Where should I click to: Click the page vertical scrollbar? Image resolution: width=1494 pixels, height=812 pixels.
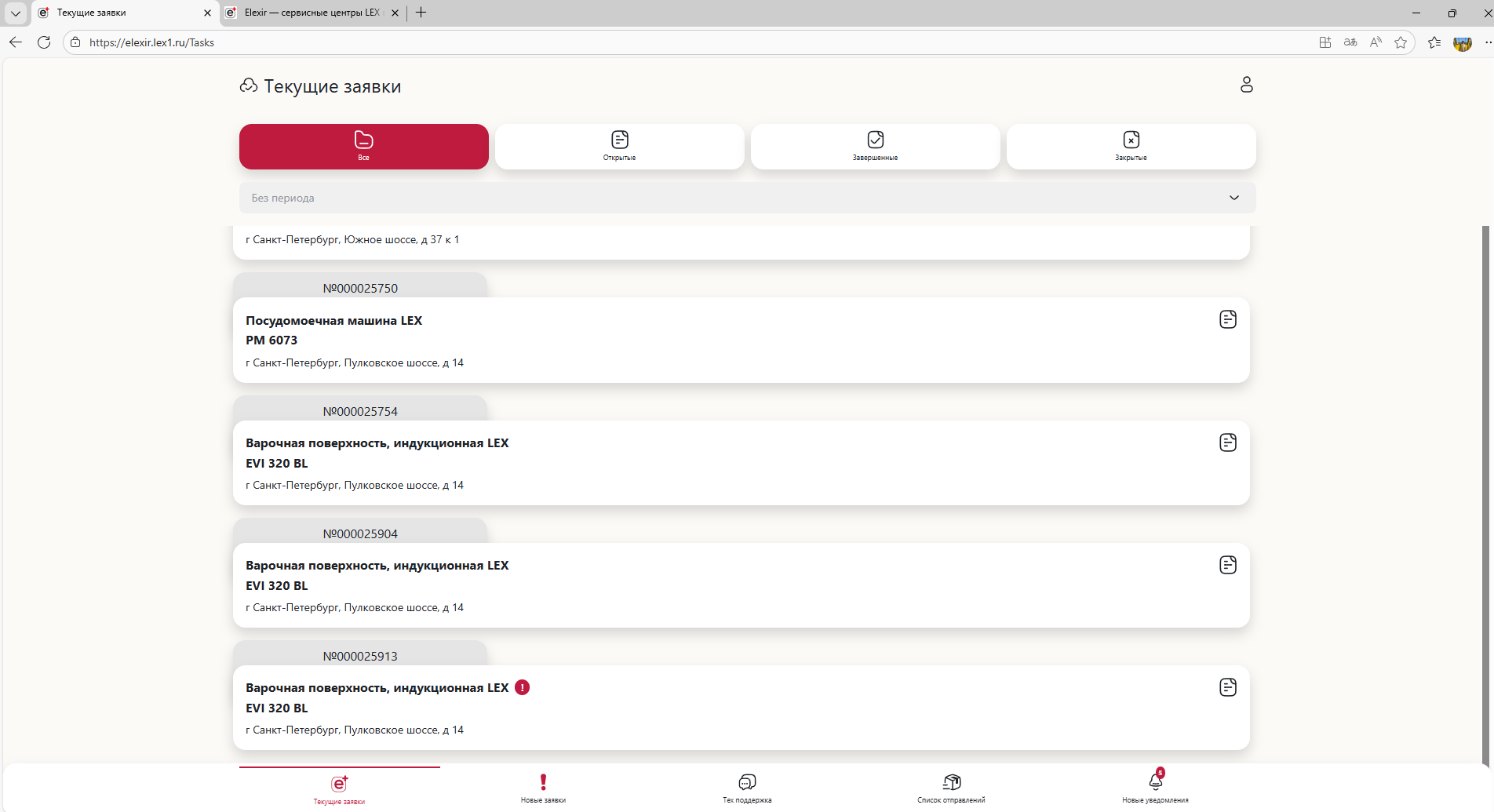[x=1485, y=471]
